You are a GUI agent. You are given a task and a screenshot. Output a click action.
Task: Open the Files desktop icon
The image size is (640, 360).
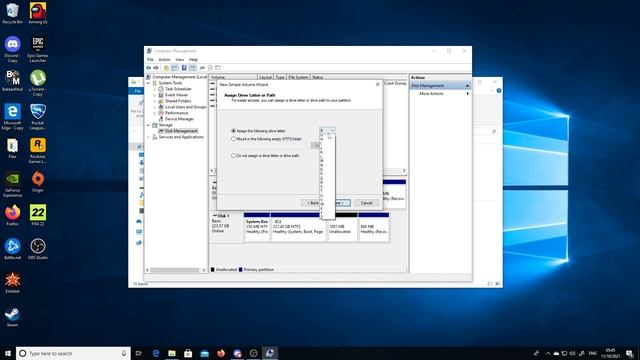[12, 148]
